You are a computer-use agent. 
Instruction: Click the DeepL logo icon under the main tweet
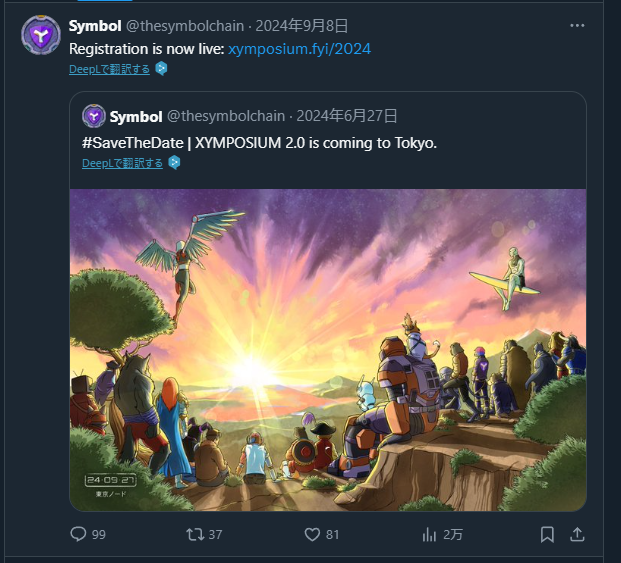(161, 69)
